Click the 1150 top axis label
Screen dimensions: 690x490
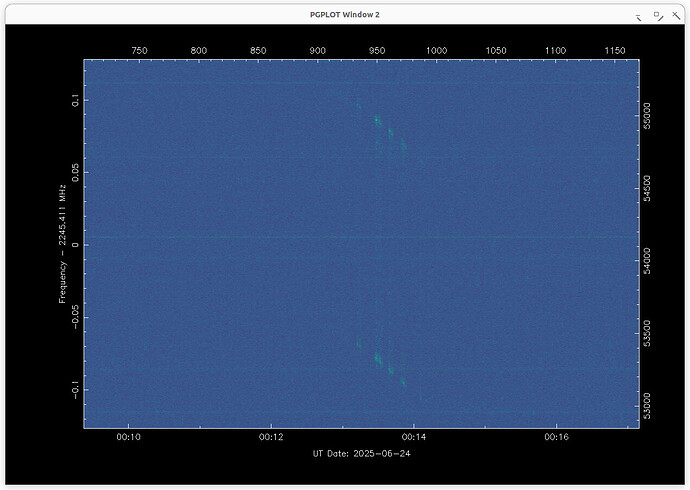tap(615, 51)
